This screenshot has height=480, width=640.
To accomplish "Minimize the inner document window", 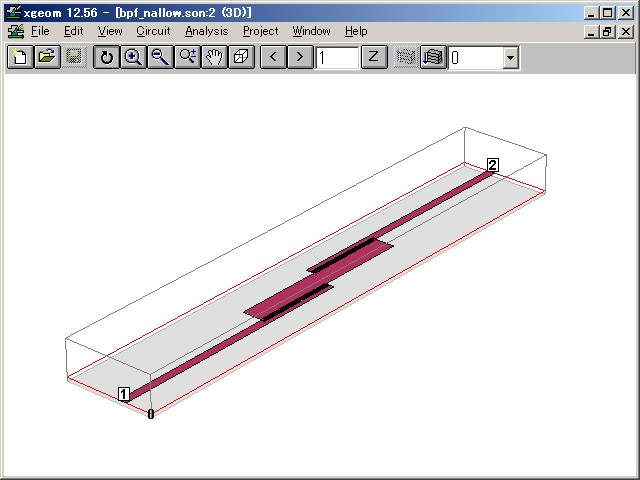I will tap(591, 31).
